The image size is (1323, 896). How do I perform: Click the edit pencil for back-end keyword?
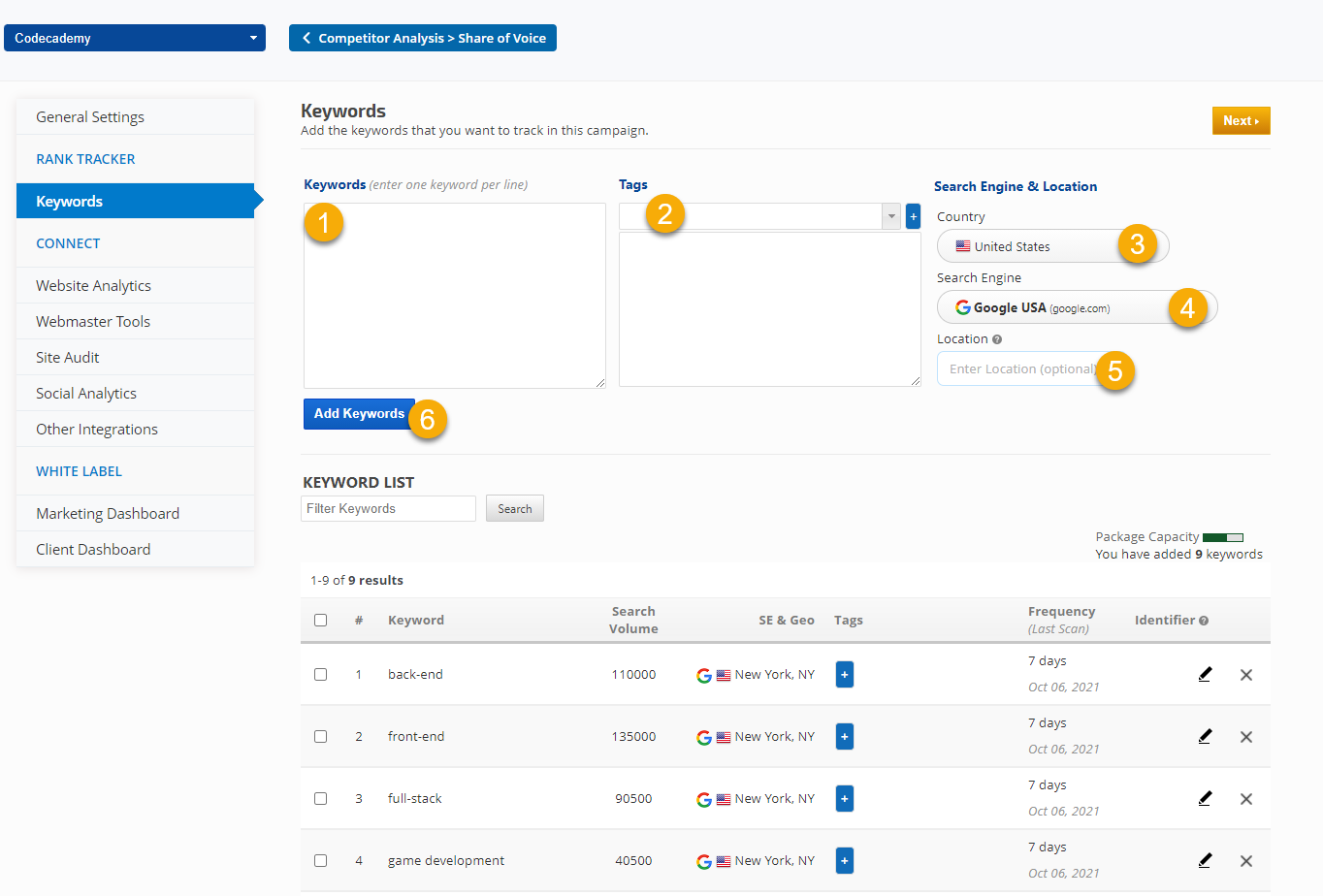click(x=1205, y=674)
